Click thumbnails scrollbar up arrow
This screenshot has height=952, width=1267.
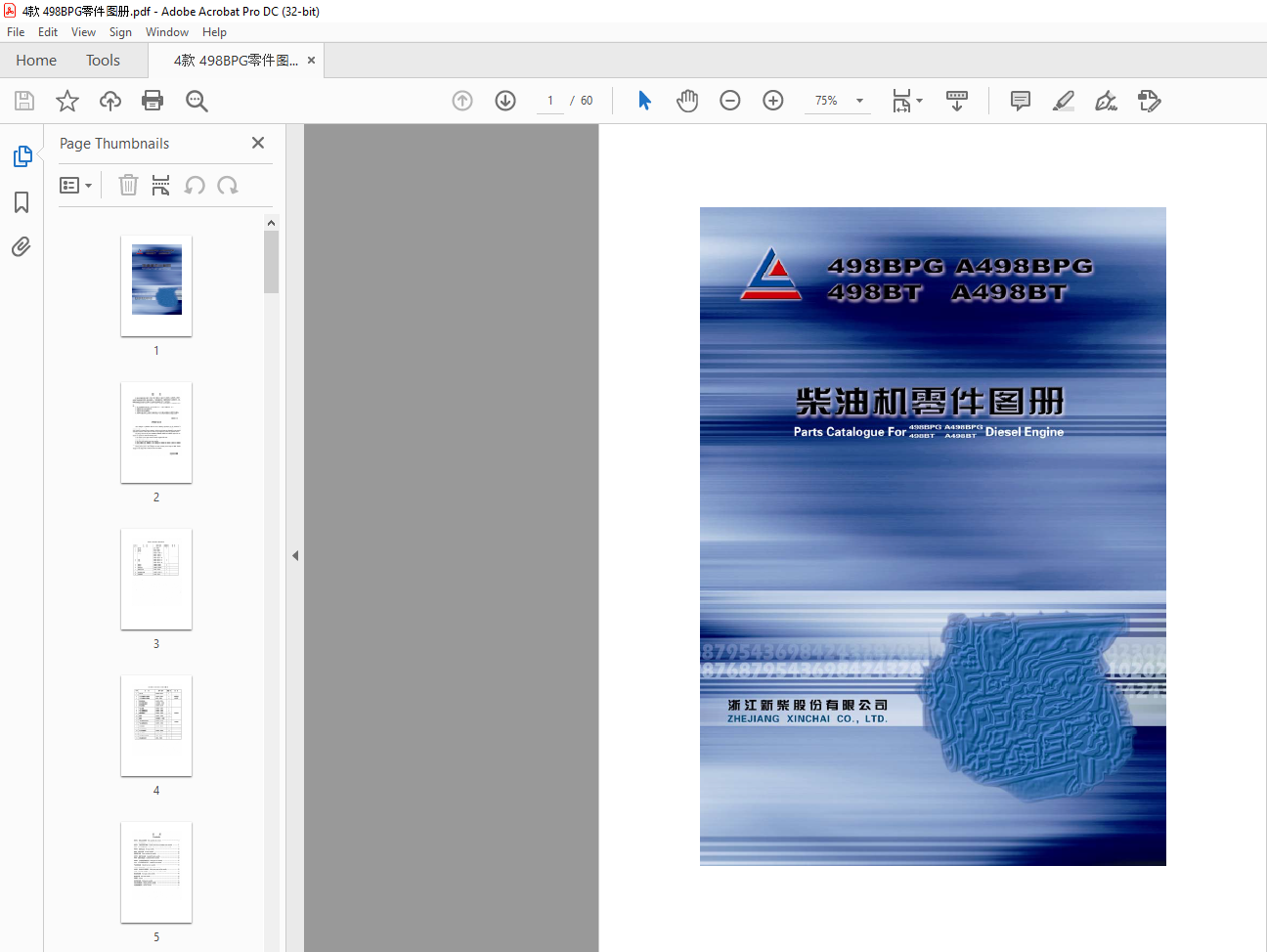pyautogui.click(x=271, y=223)
